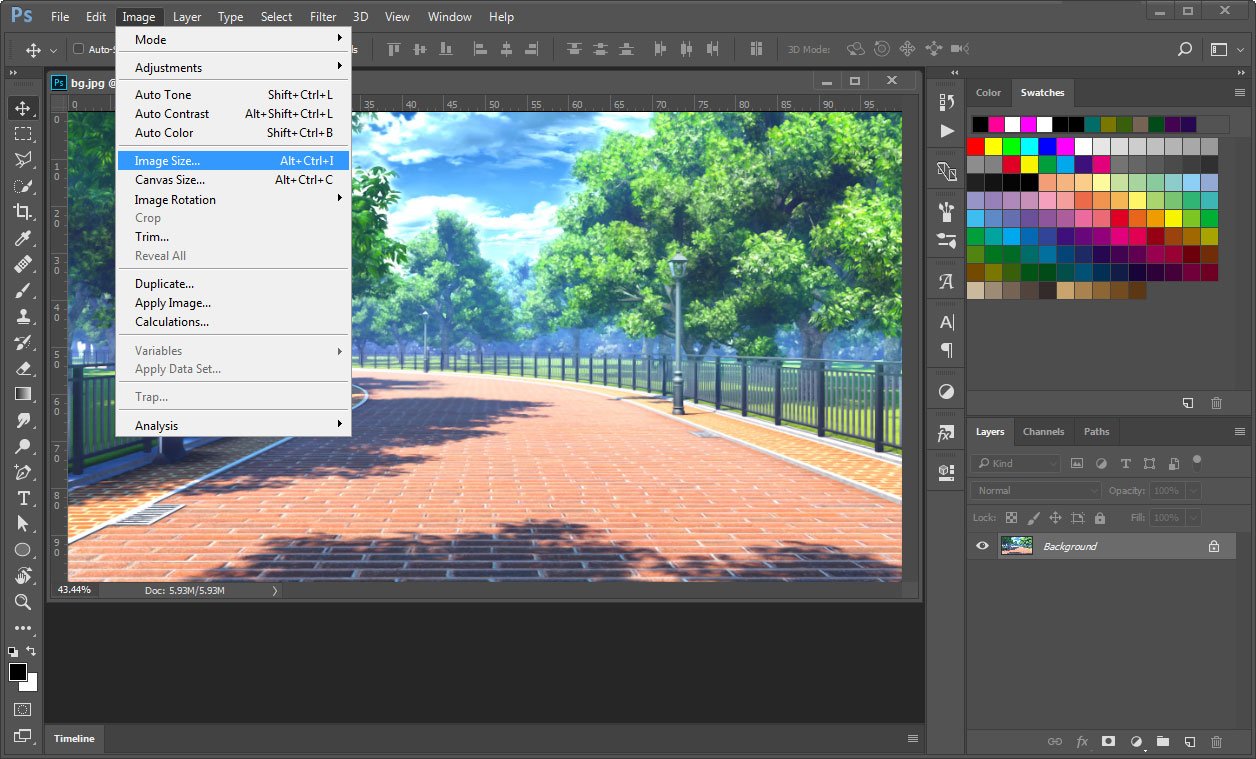The width and height of the screenshot is (1256, 759).
Task: Open the Opacity slider dropdown arrow
Action: (1192, 491)
